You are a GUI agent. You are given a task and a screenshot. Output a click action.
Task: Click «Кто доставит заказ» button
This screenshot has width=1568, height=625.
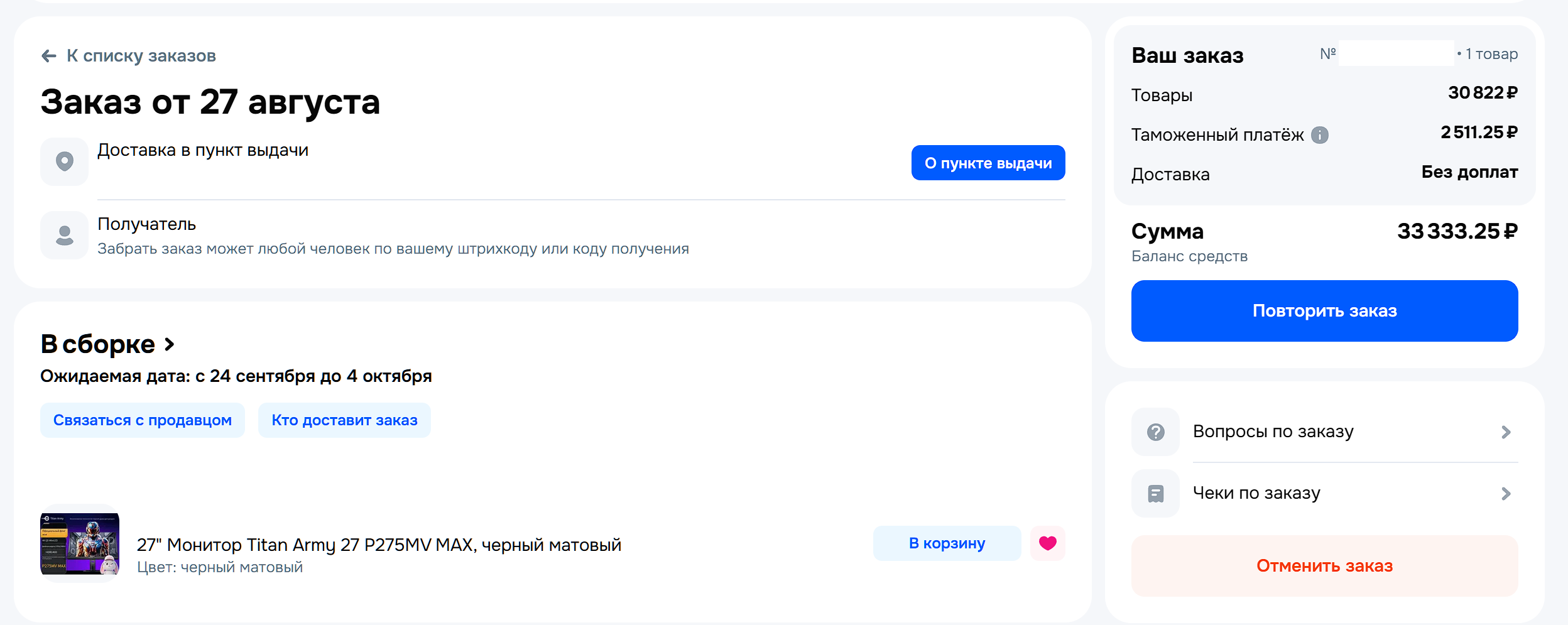click(344, 420)
